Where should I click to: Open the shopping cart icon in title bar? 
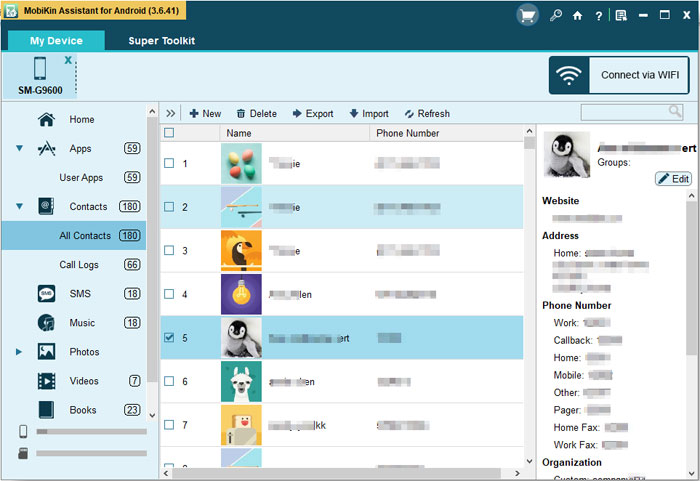tap(528, 16)
